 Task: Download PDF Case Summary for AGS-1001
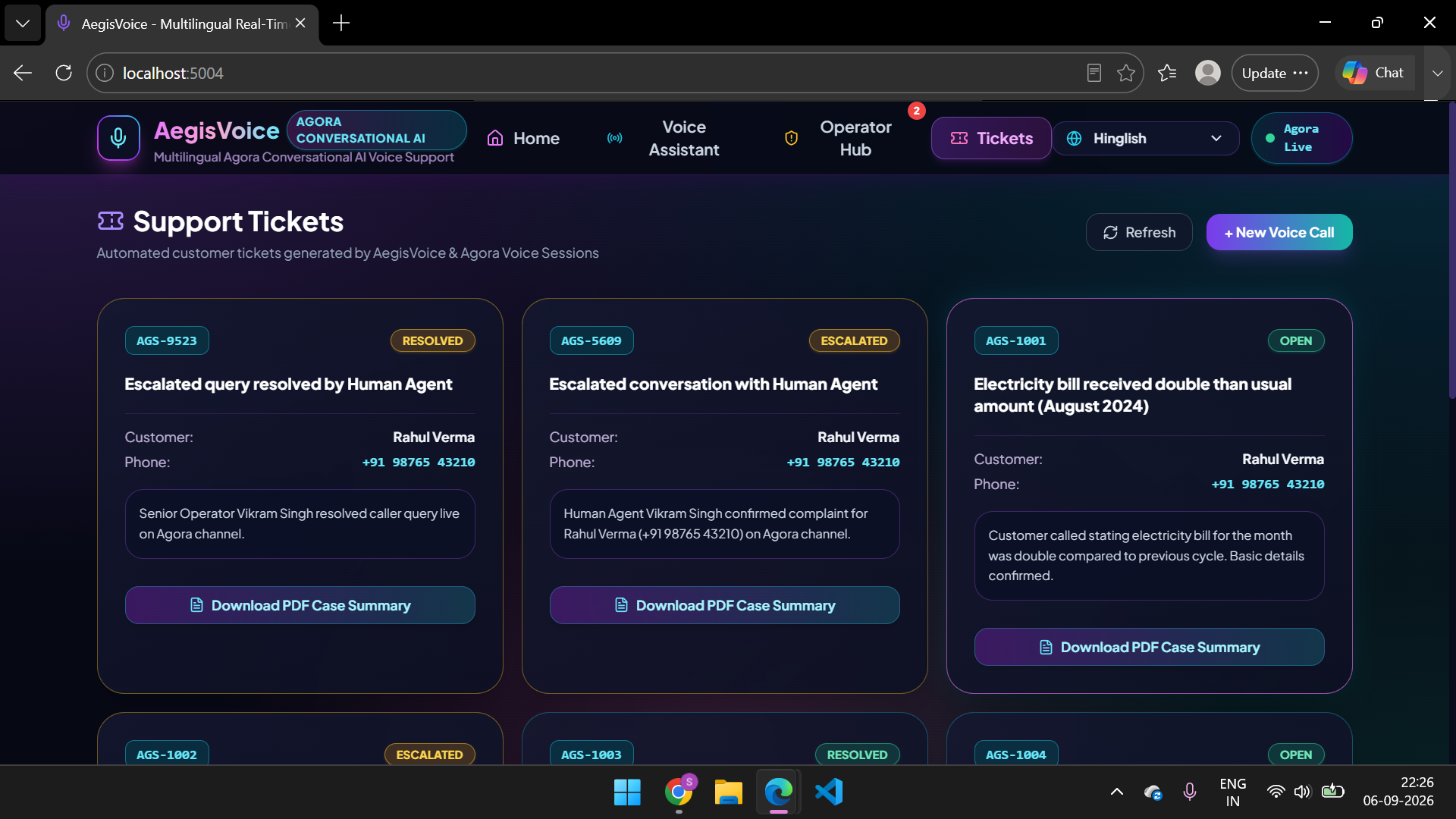[x=1150, y=647]
